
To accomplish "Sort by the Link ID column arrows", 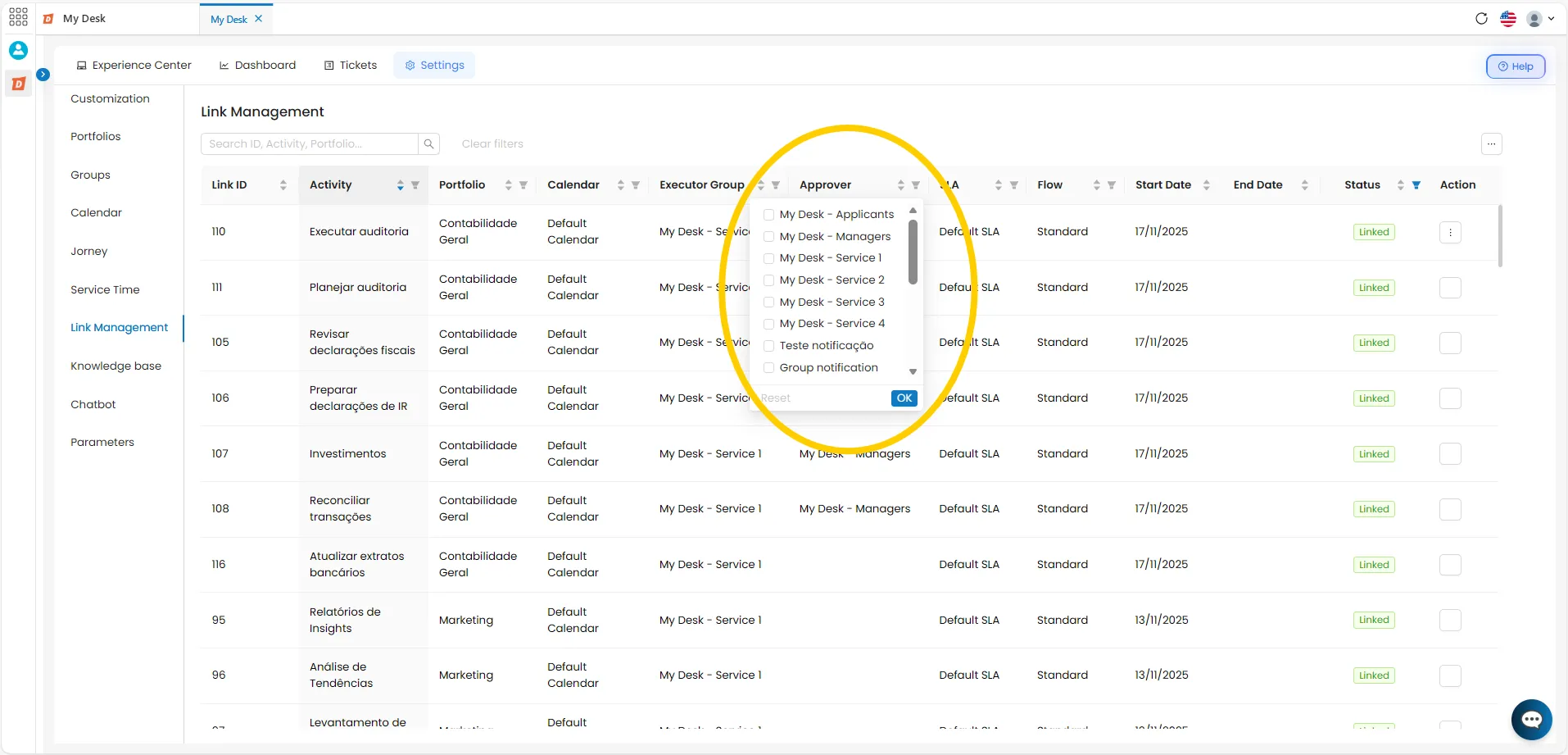I will tap(283, 185).
